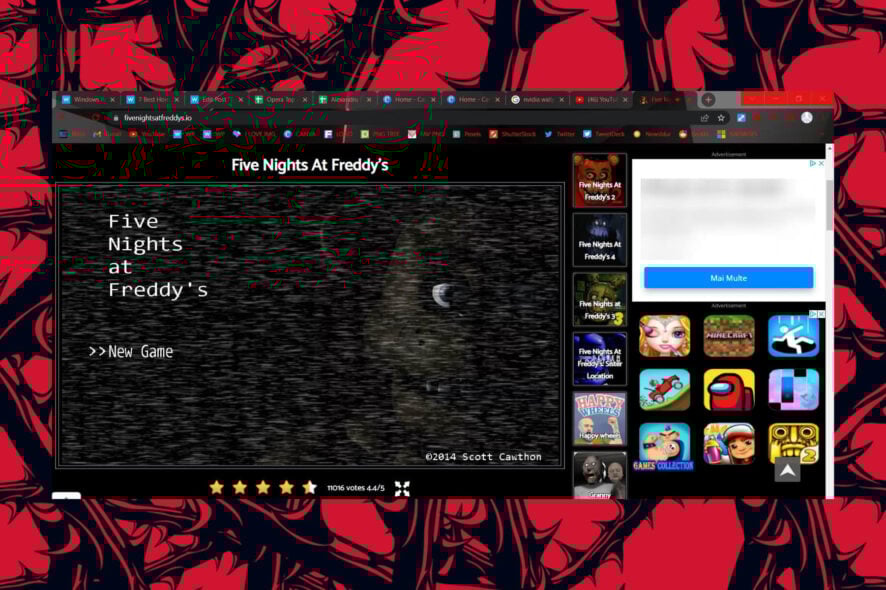Toggle fullscreen for the game
The height and width of the screenshot is (590, 886).
point(402,488)
